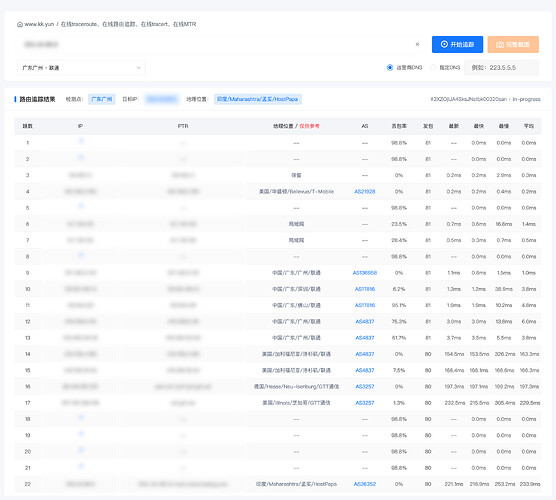Clear the target input with the X icon
Image resolution: width=556 pixels, height=500 pixels.
(x=417, y=44)
